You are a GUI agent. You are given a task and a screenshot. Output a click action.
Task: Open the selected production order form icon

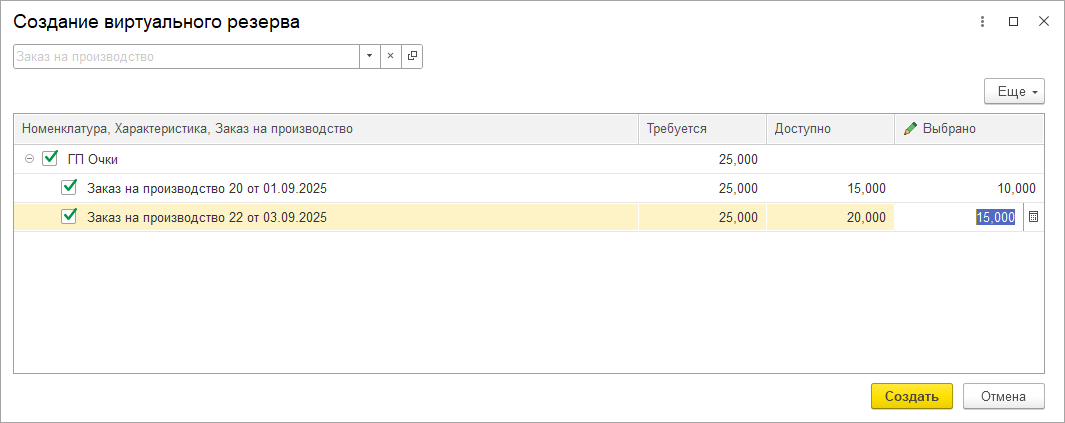pyautogui.click(x=412, y=57)
